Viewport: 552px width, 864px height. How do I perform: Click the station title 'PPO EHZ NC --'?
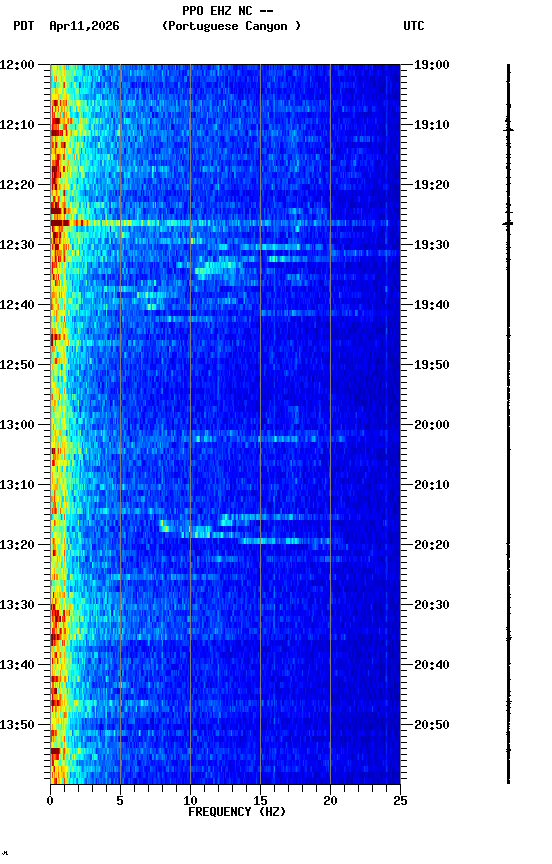[228, 10]
